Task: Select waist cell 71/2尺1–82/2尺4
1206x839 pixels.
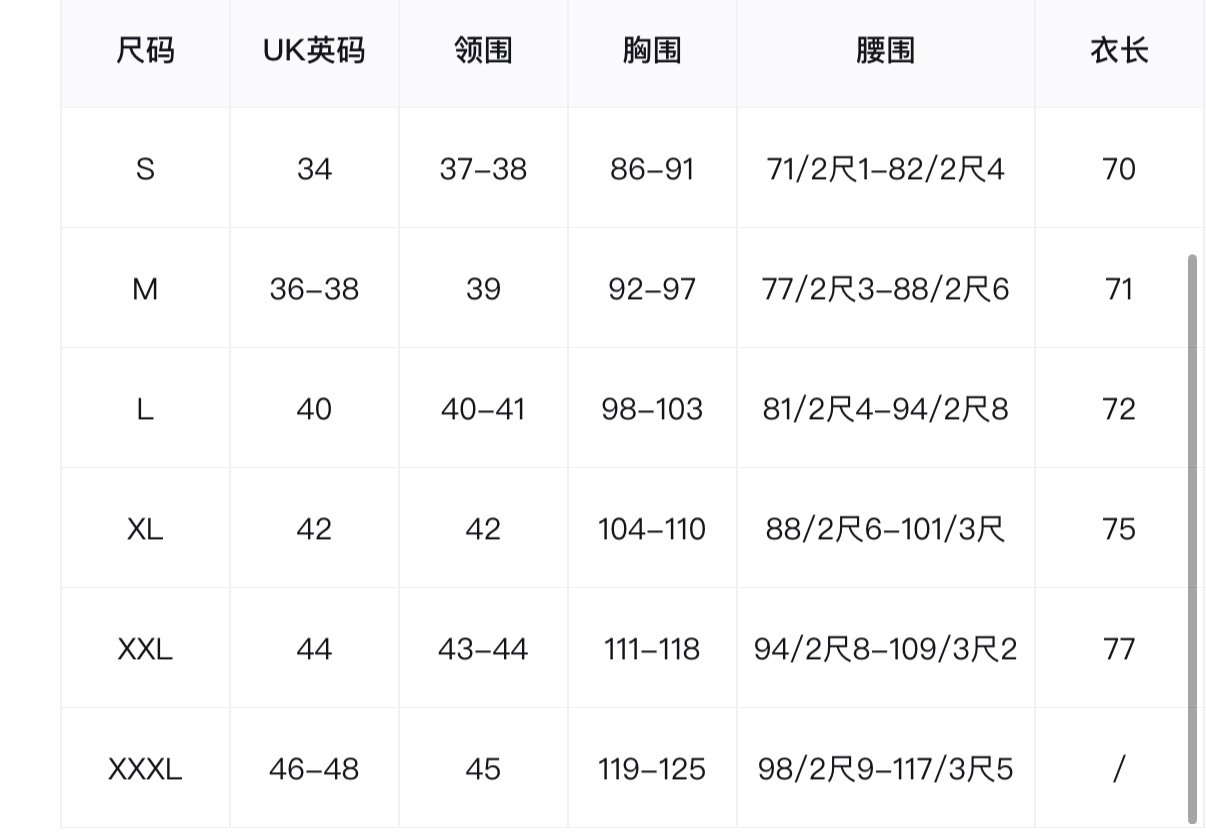Action: pos(885,169)
